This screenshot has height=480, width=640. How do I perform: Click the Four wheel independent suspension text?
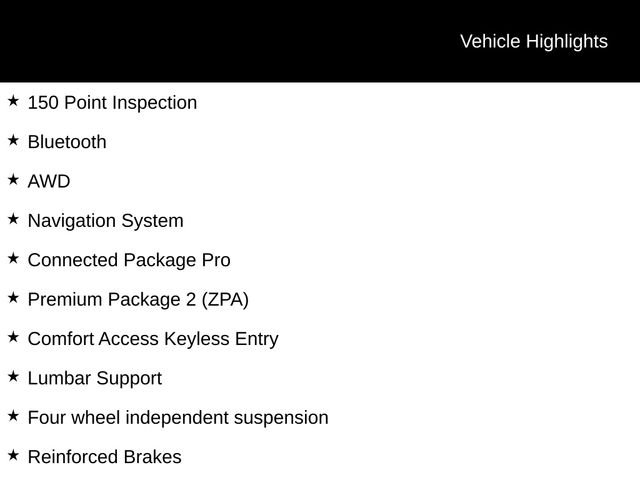178,417
